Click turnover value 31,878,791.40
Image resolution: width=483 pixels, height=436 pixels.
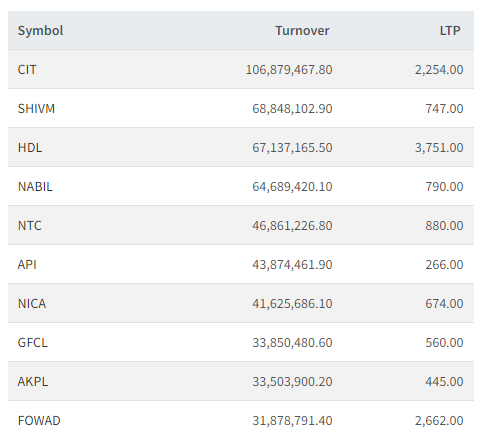[292, 421]
